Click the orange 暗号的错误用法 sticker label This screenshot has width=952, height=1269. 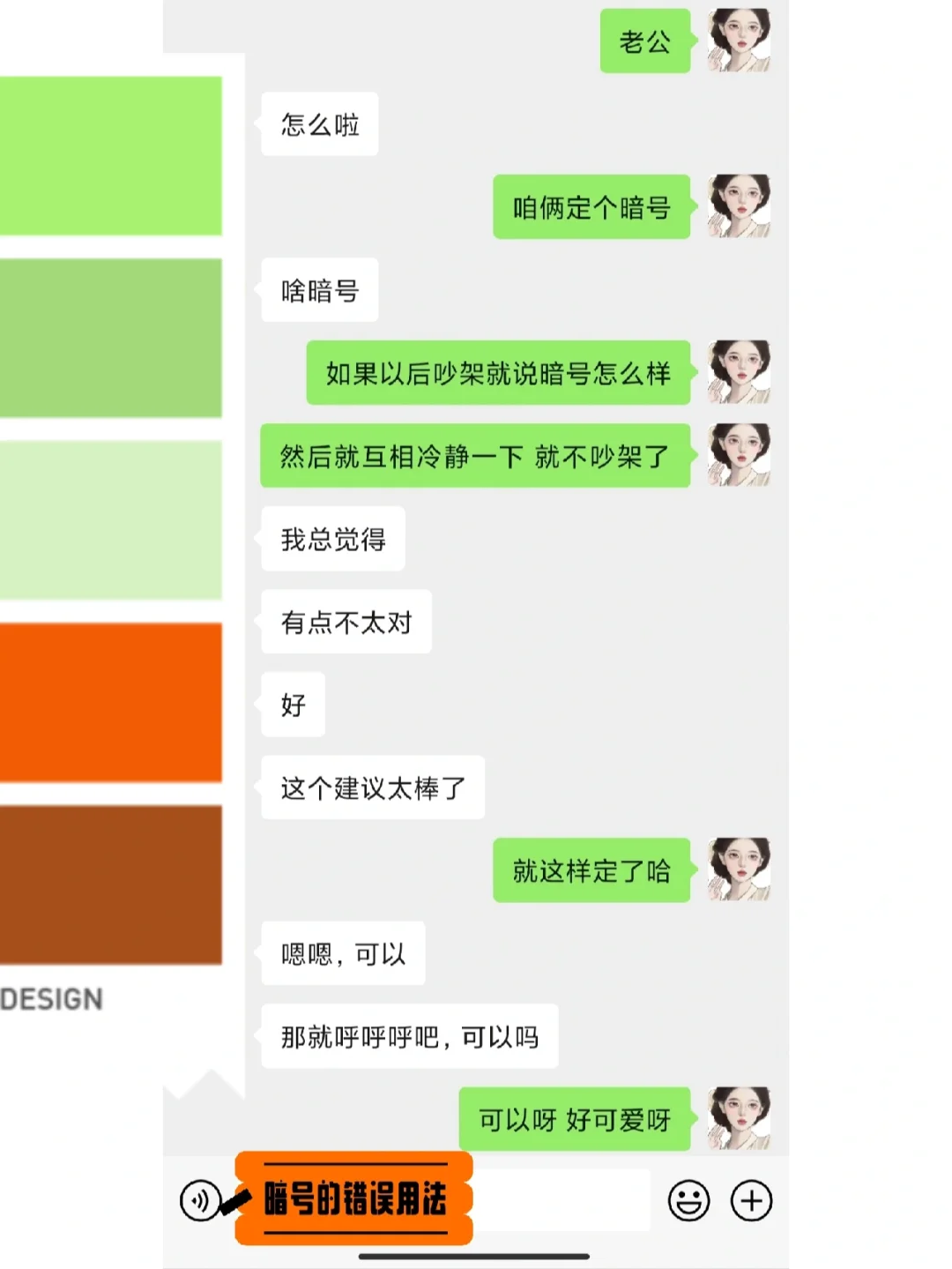(354, 1198)
